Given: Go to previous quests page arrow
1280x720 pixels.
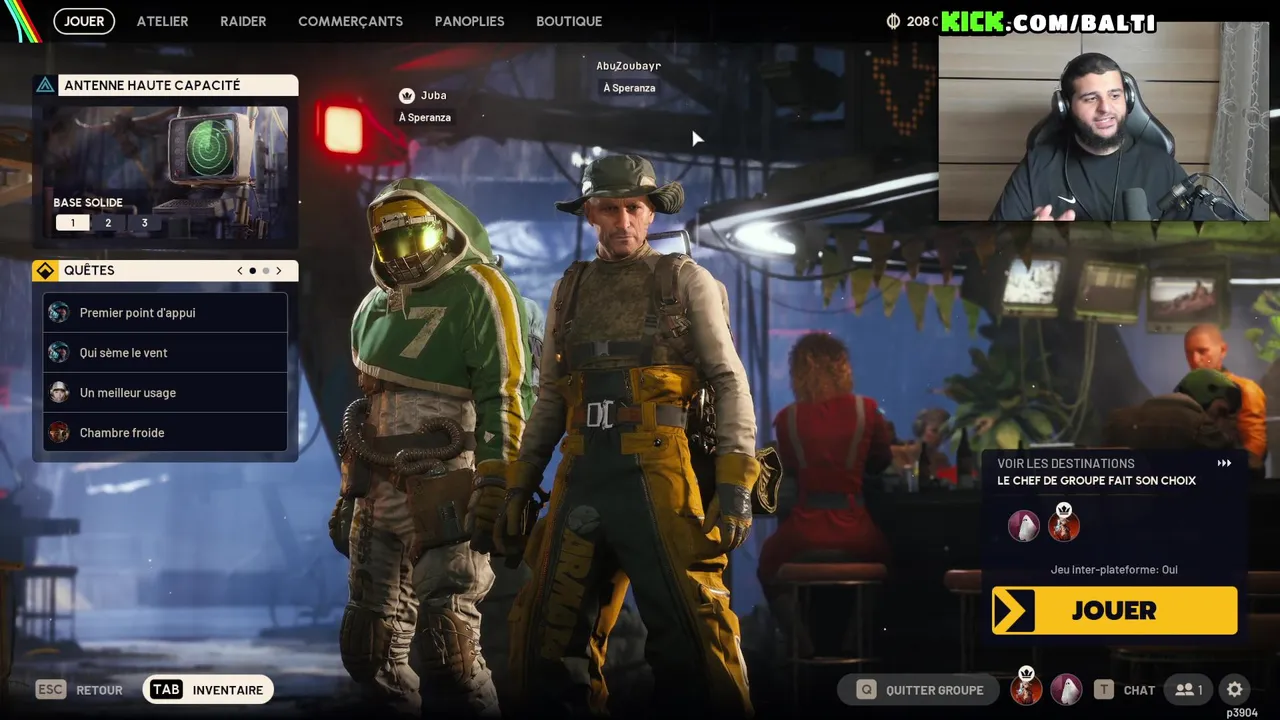Looking at the screenshot, I should click(x=240, y=270).
